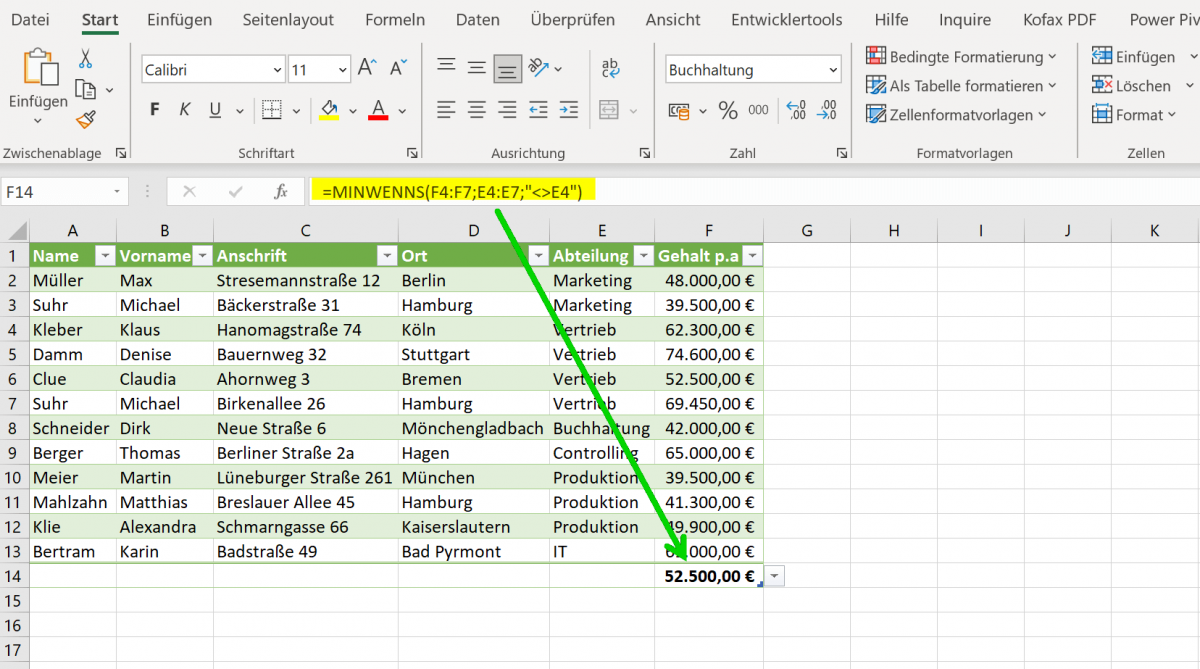
Task: Open the Datei menu
Action: pos(31,19)
